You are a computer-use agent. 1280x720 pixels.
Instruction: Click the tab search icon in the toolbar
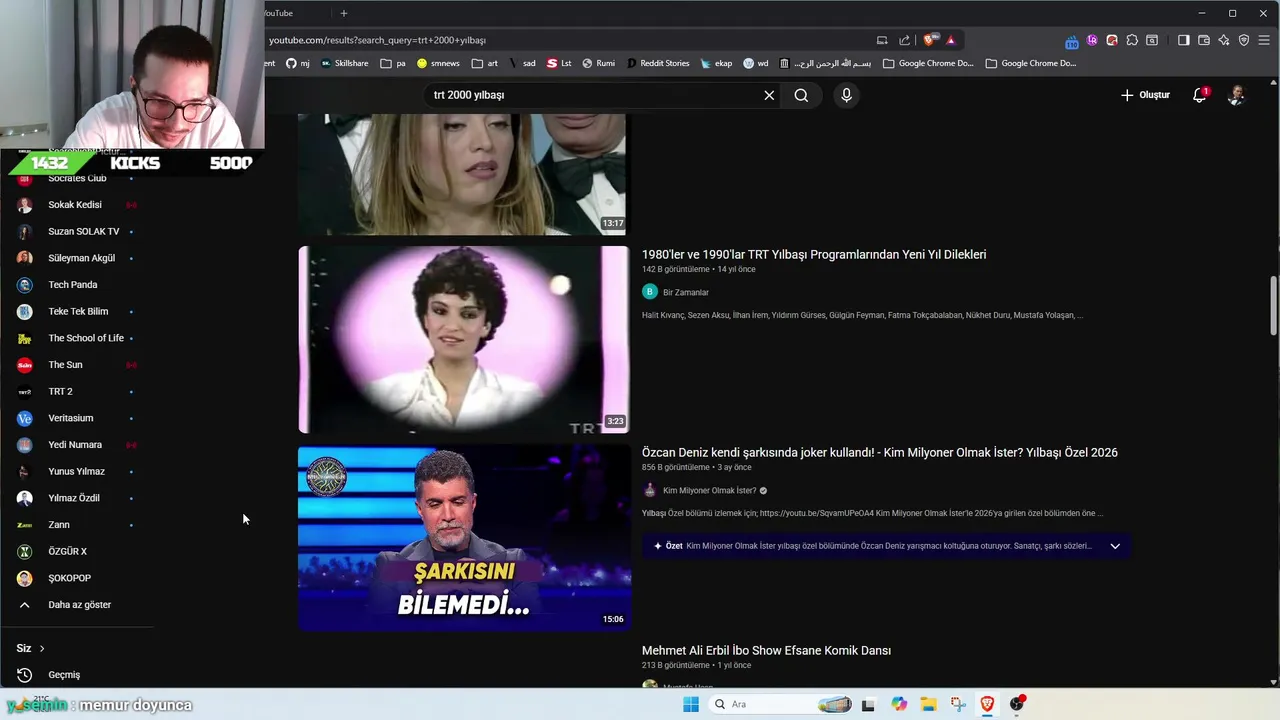tap(1152, 40)
